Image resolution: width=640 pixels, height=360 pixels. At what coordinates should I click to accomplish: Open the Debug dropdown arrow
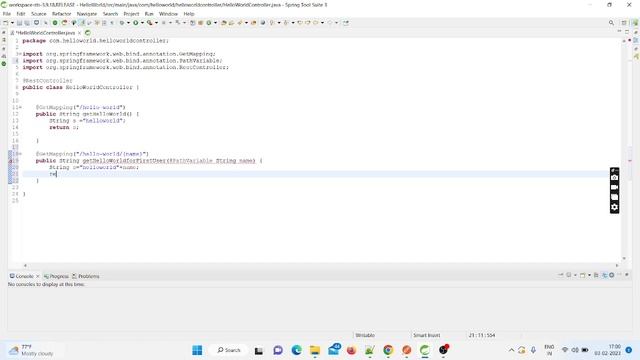(128, 23)
